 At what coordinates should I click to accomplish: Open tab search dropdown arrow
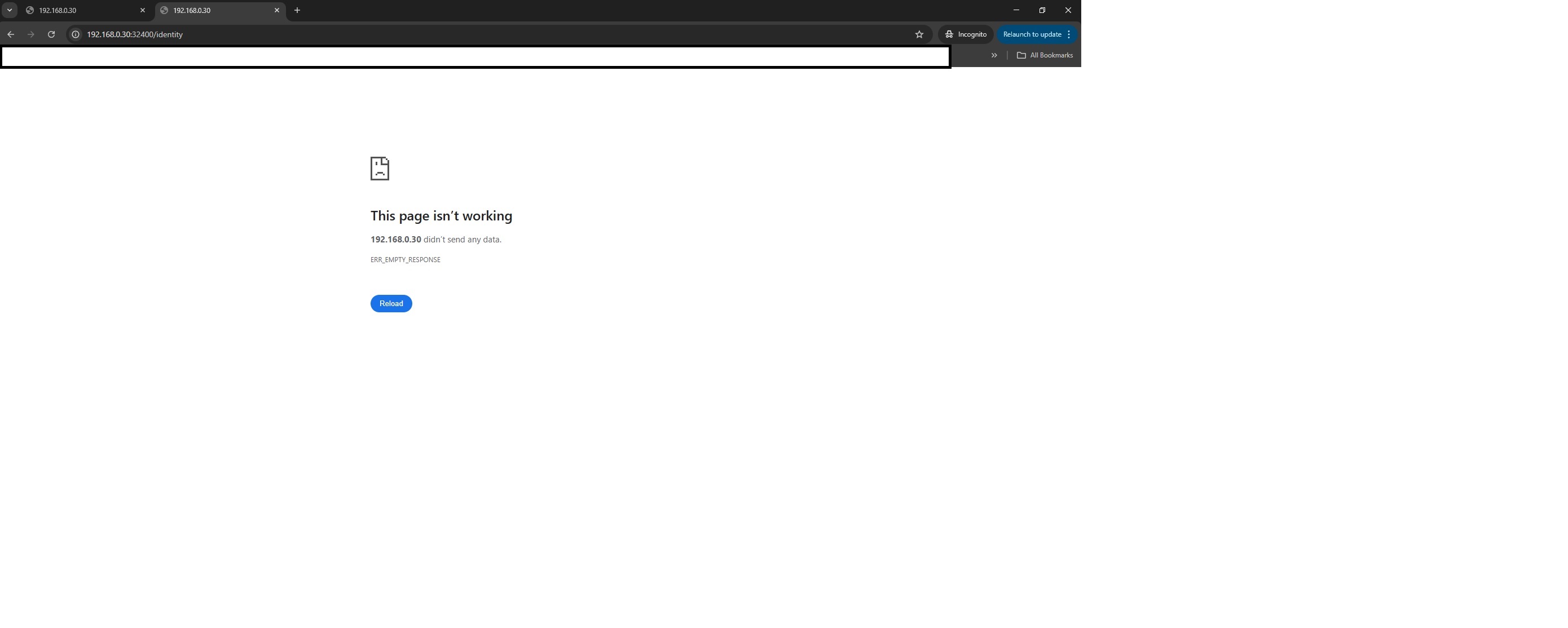coord(9,10)
